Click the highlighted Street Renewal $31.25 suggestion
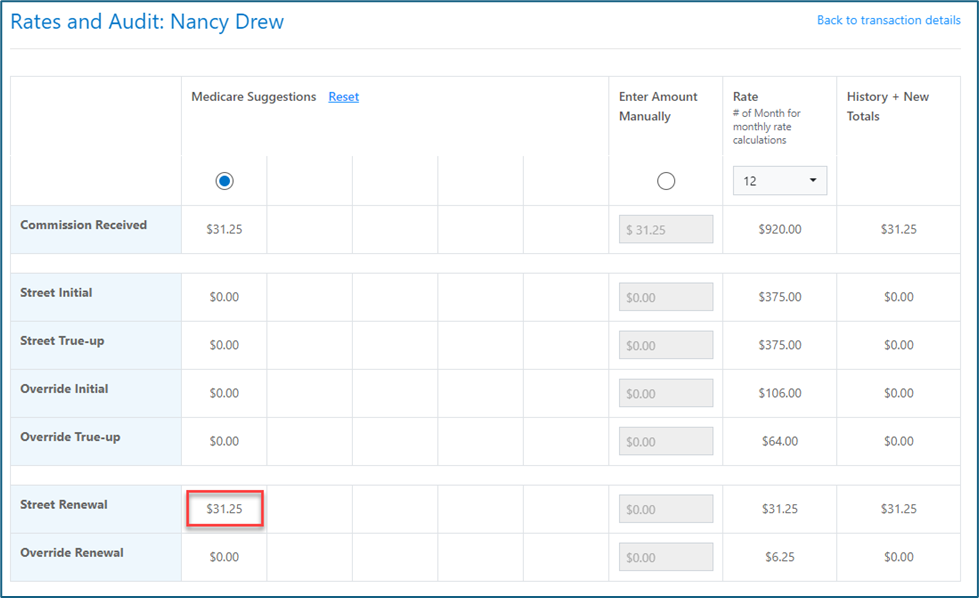979x598 pixels. point(224,509)
